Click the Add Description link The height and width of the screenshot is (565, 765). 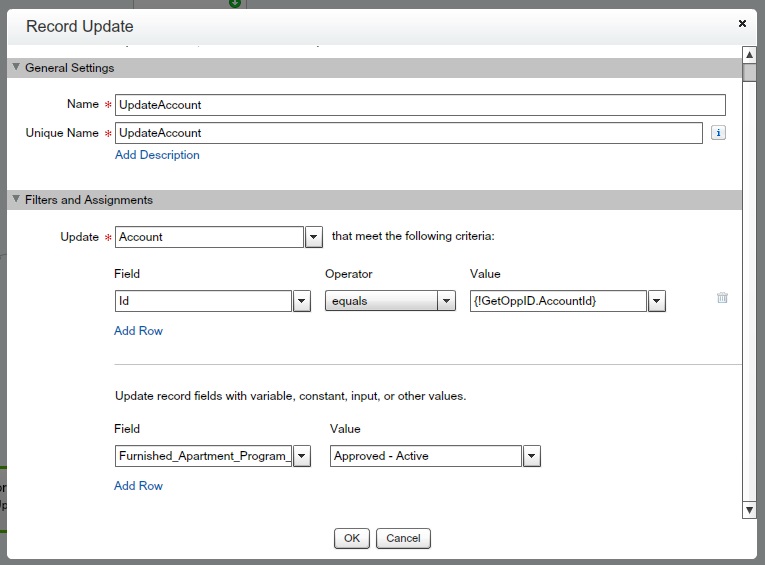pos(157,155)
